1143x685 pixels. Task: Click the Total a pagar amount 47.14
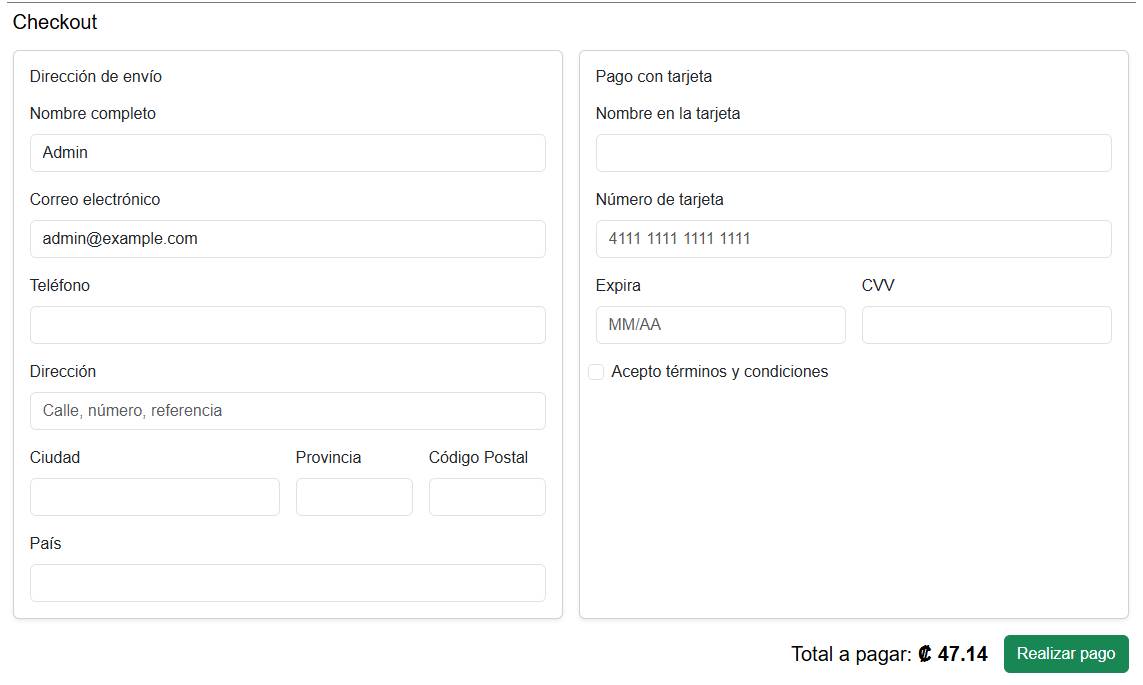pyautogui.click(x=953, y=654)
